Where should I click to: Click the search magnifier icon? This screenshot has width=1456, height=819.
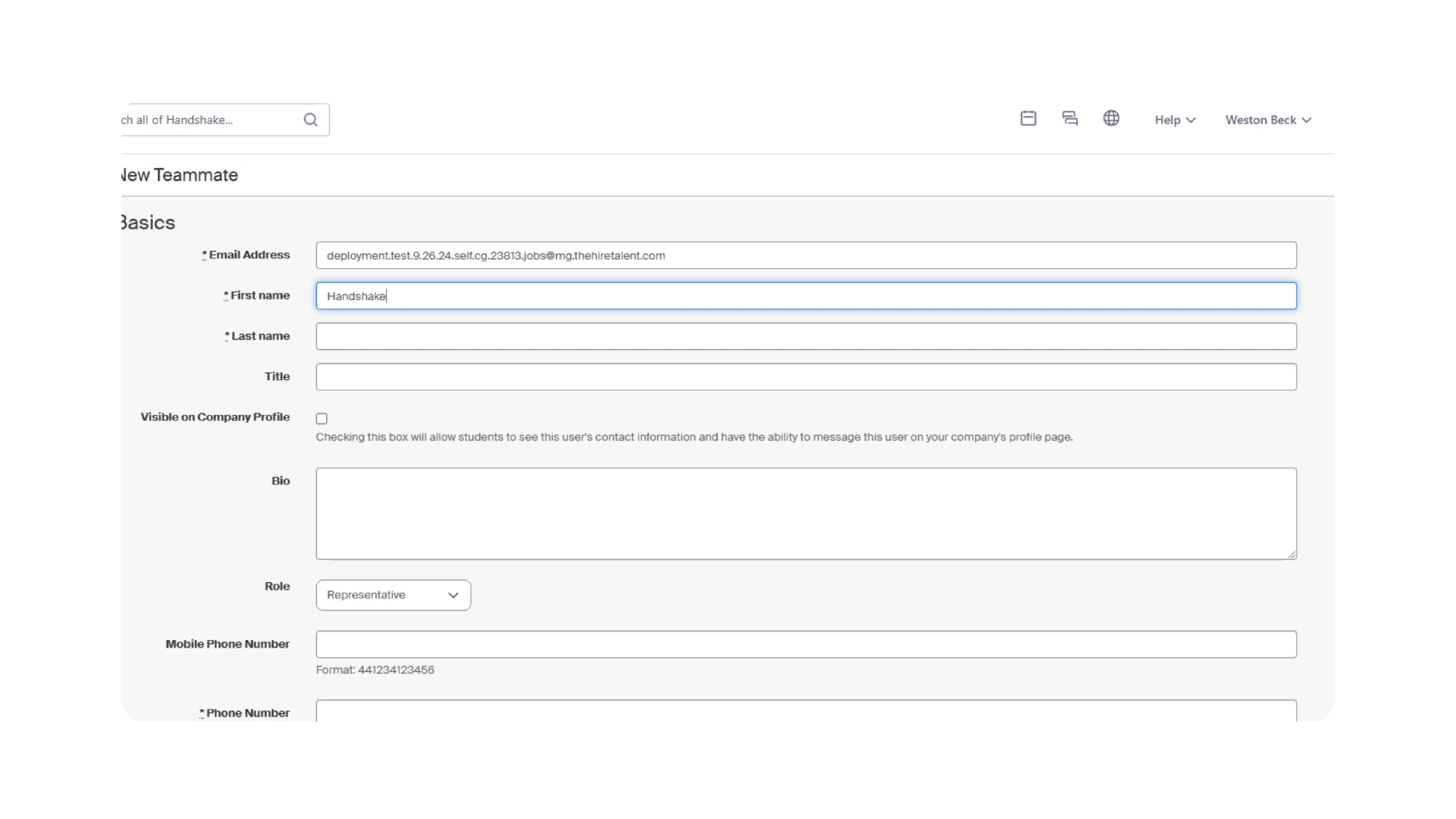(x=310, y=120)
